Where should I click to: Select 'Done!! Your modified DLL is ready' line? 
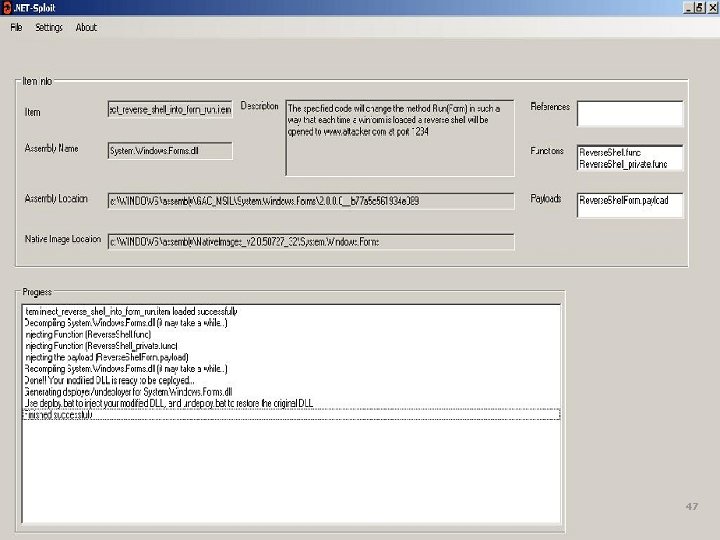point(292,380)
